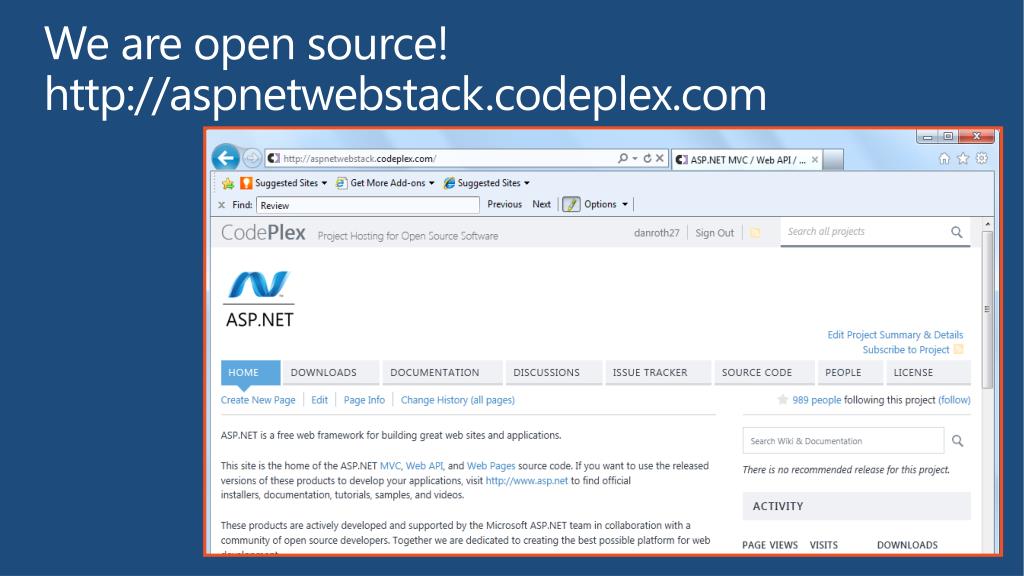
Task: Open the ISSUE TRACKER tab
Action: coord(650,372)
